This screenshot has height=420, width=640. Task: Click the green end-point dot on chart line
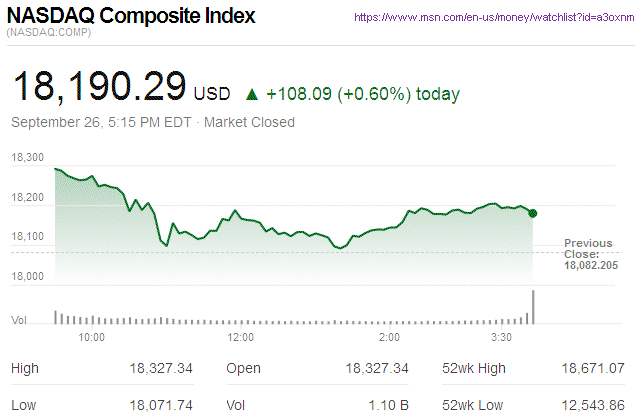(x=533, y=213)
